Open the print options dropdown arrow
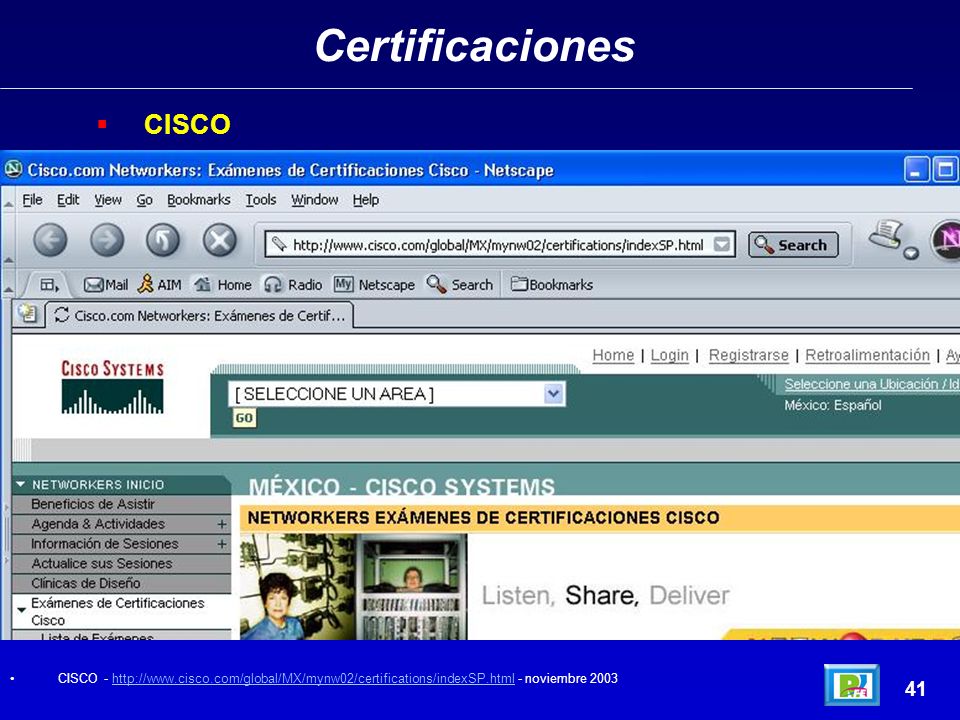The height and width of the screenshot is (720, 960). coord(911,252)
